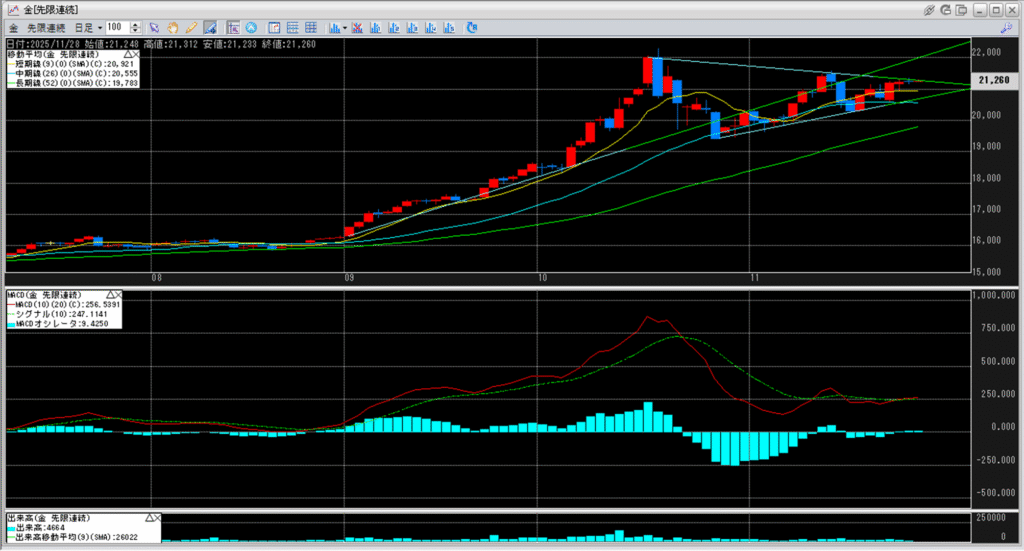Open the chart type dropdown arrow
1024x551 pixels.
pyautogui.click(x=345, y=27)
